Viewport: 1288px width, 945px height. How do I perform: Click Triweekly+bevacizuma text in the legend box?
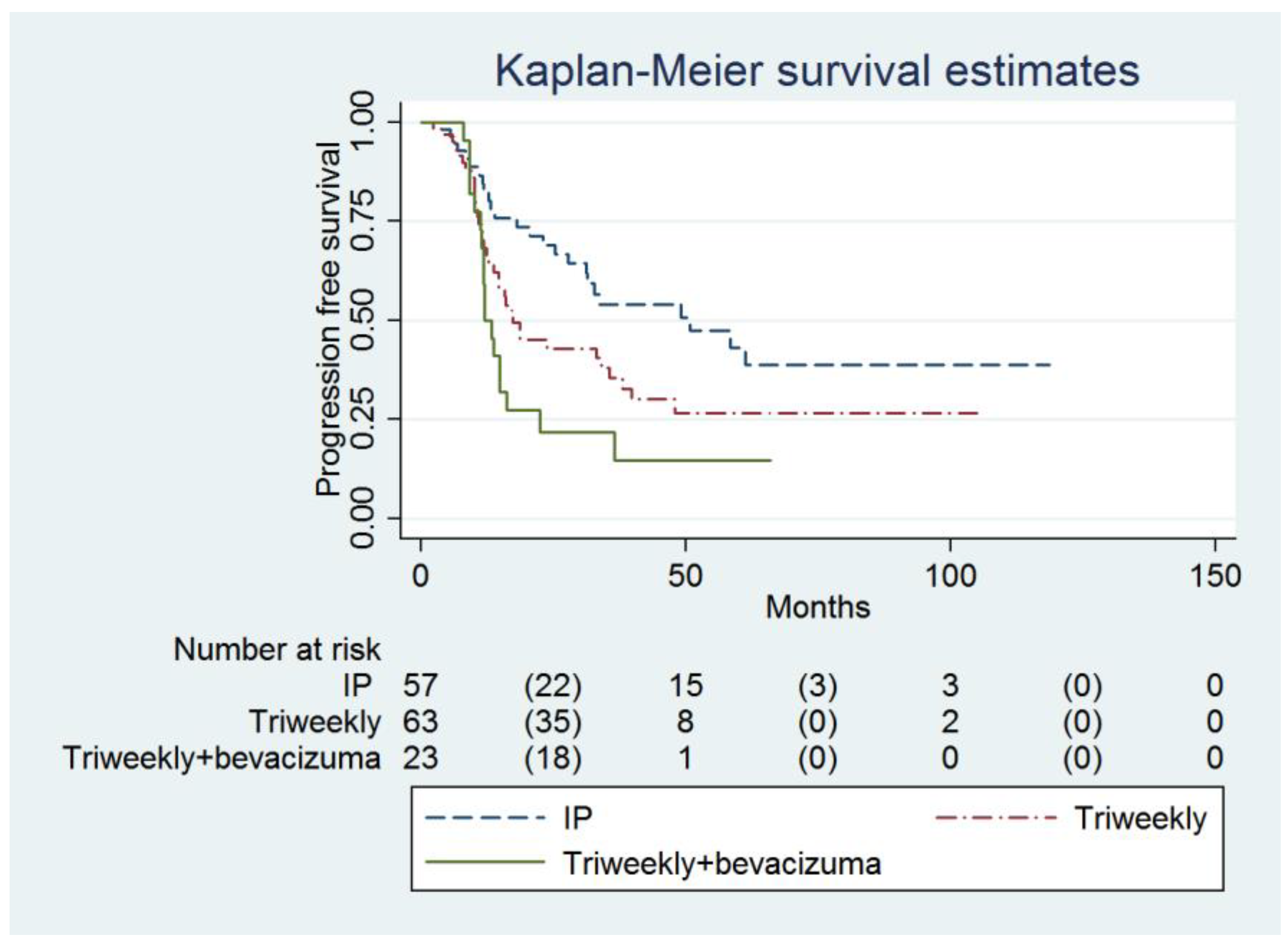[722, 863]
